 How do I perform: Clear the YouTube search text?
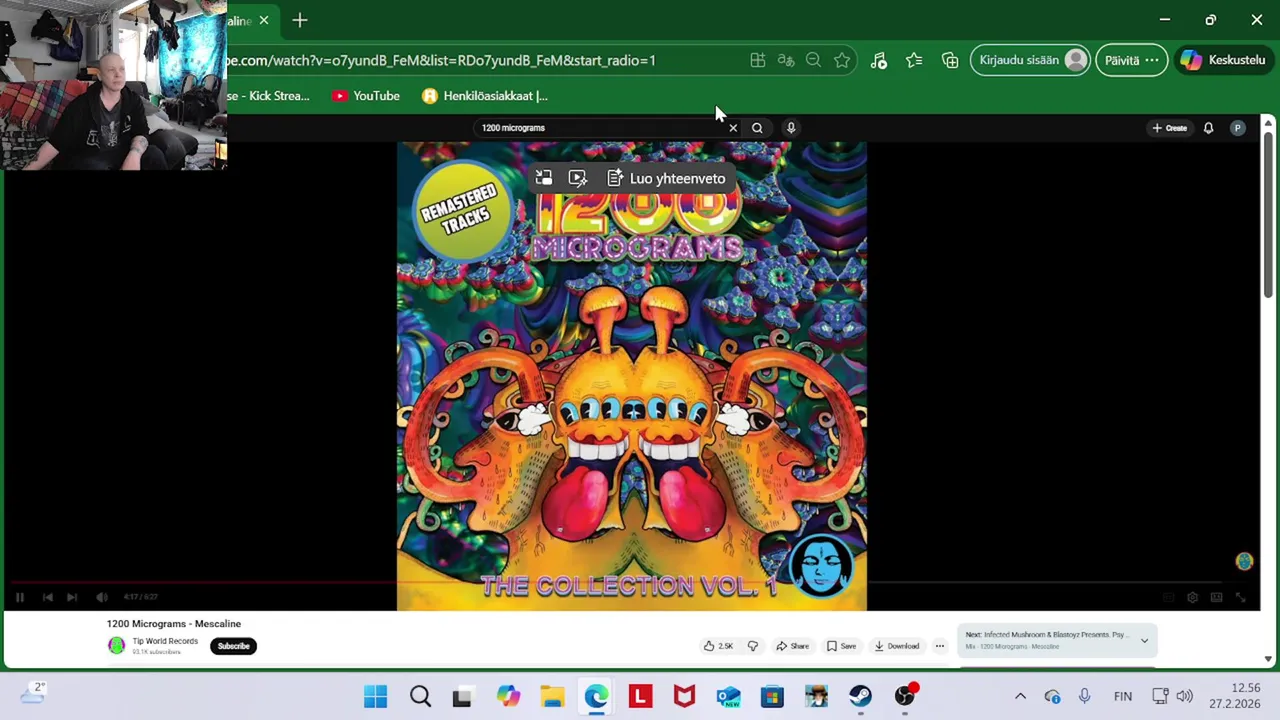[733, 128]
